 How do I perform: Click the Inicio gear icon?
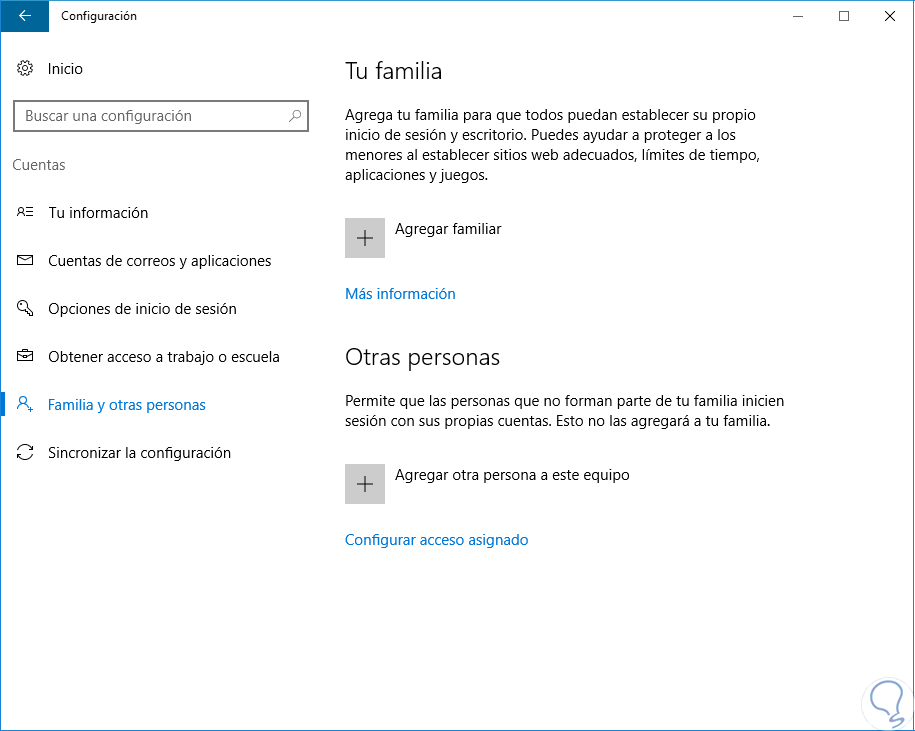[26, 69]
